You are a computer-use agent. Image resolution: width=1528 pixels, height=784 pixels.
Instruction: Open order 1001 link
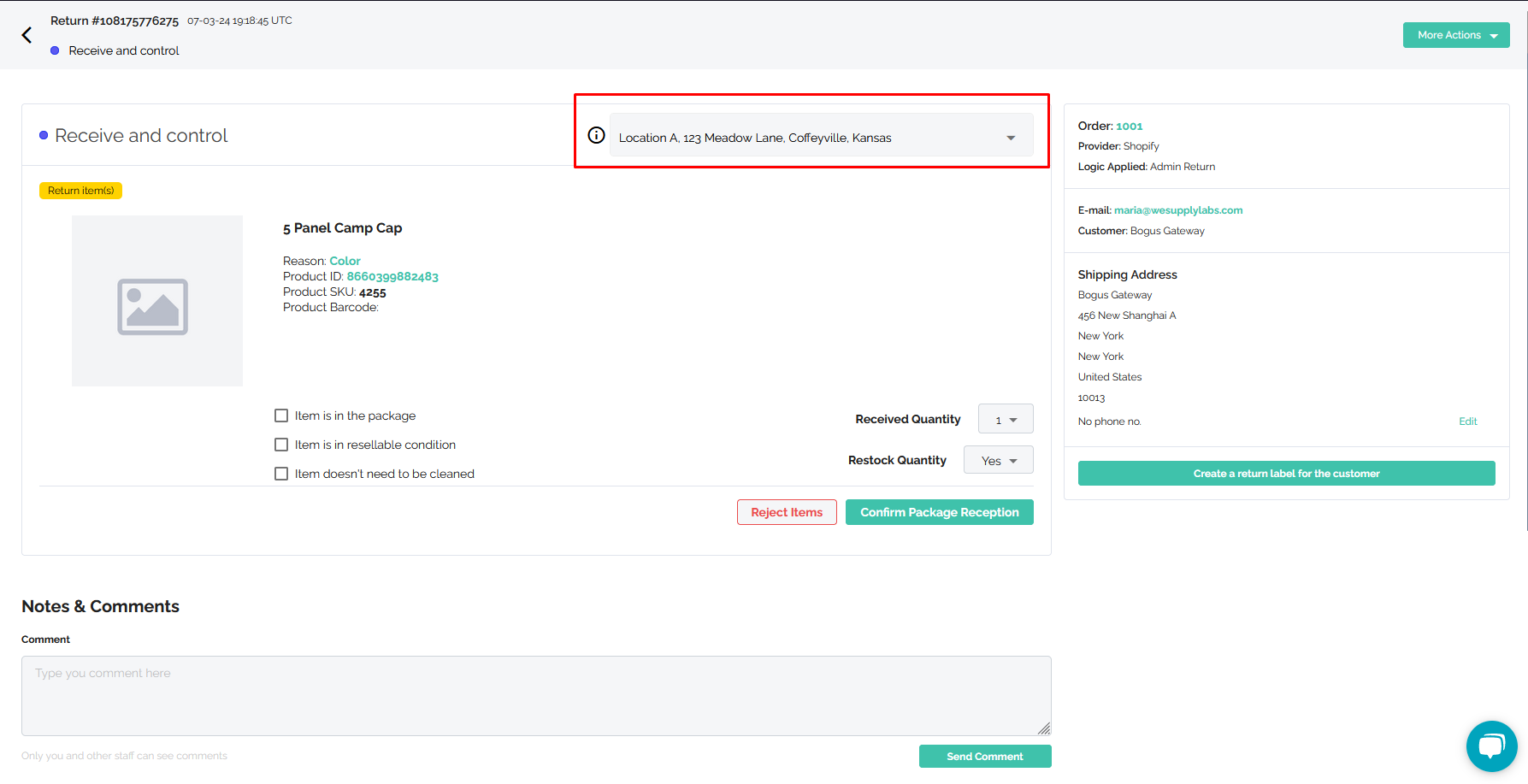(1129, 126)
